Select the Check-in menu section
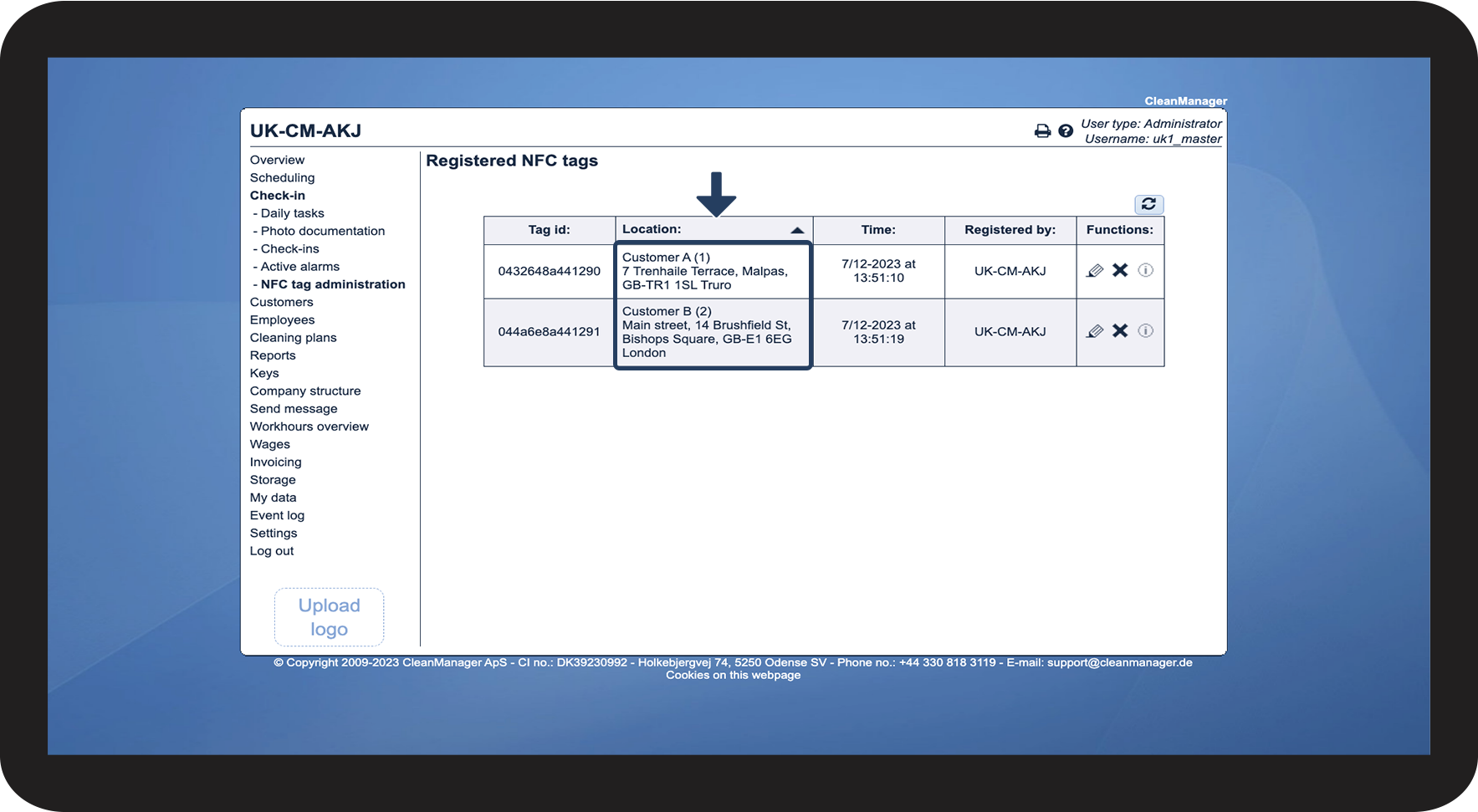1478x812 pixels. point(277,196)
